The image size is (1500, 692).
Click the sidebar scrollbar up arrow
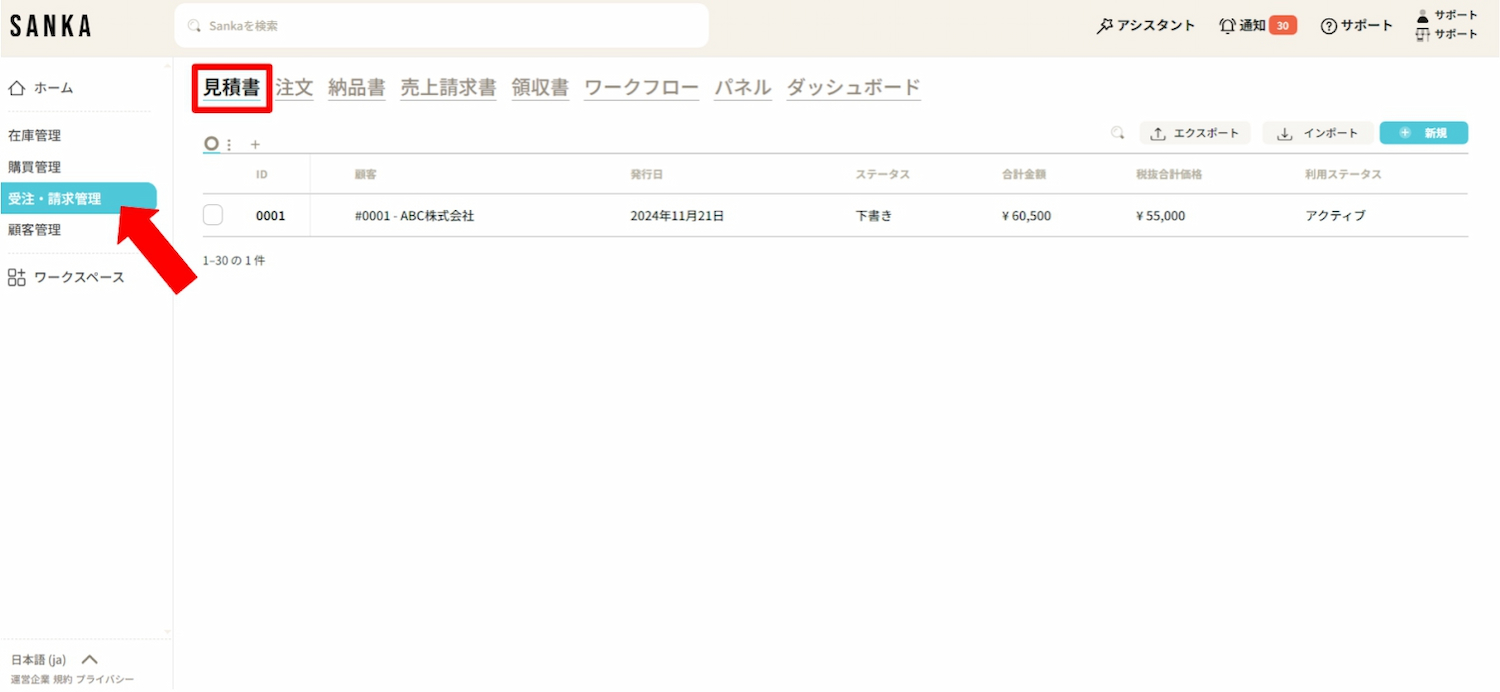click(167, 65)
